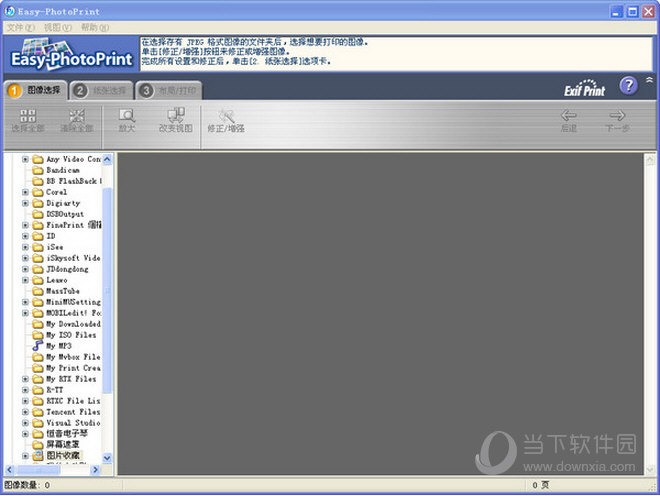The height and width of the screenshot is (496, 660).
Task: Click image pane scroll up arrow
Action: [650, 160]
